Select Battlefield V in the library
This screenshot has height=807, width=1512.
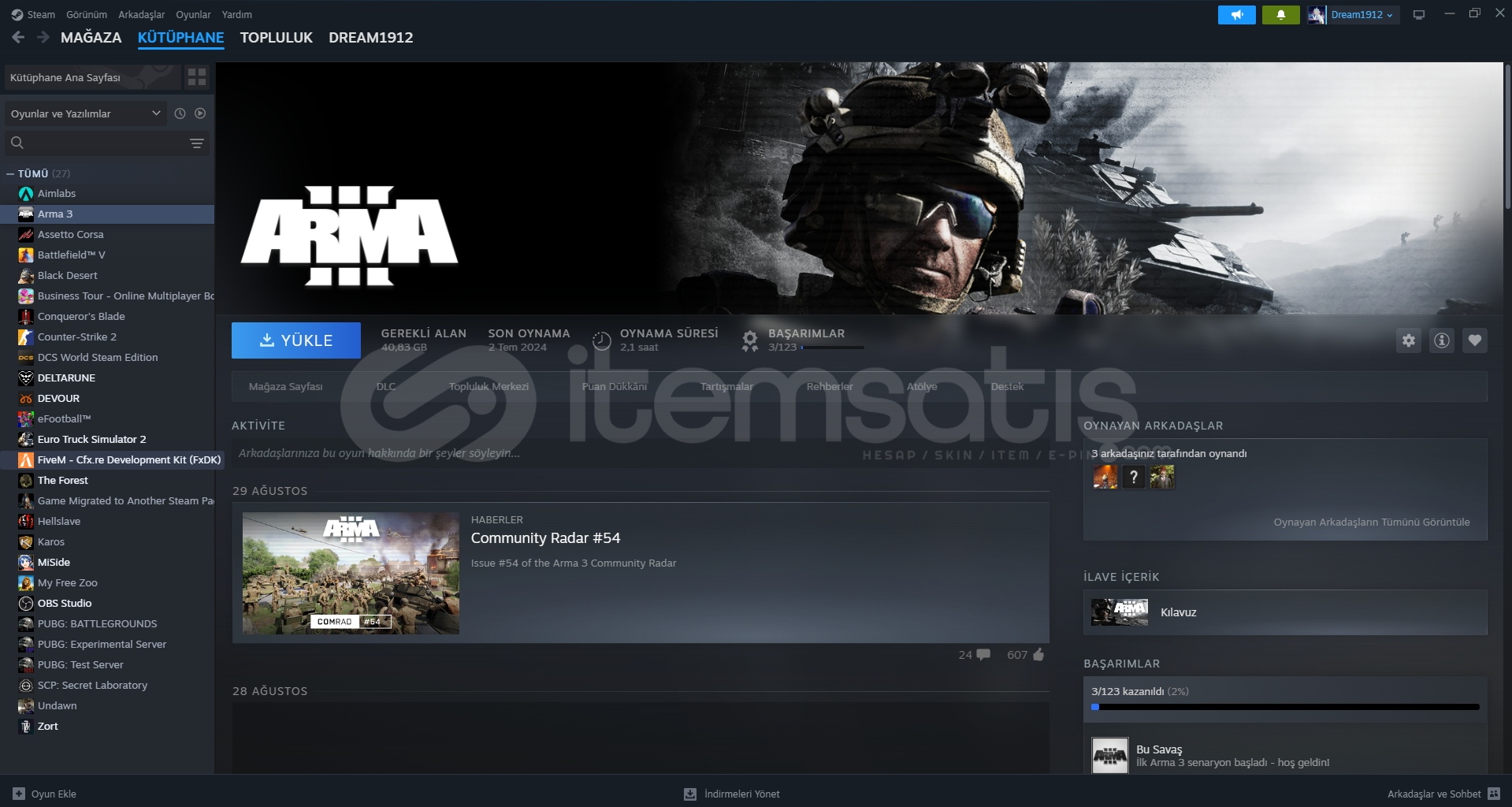[107, 255]
